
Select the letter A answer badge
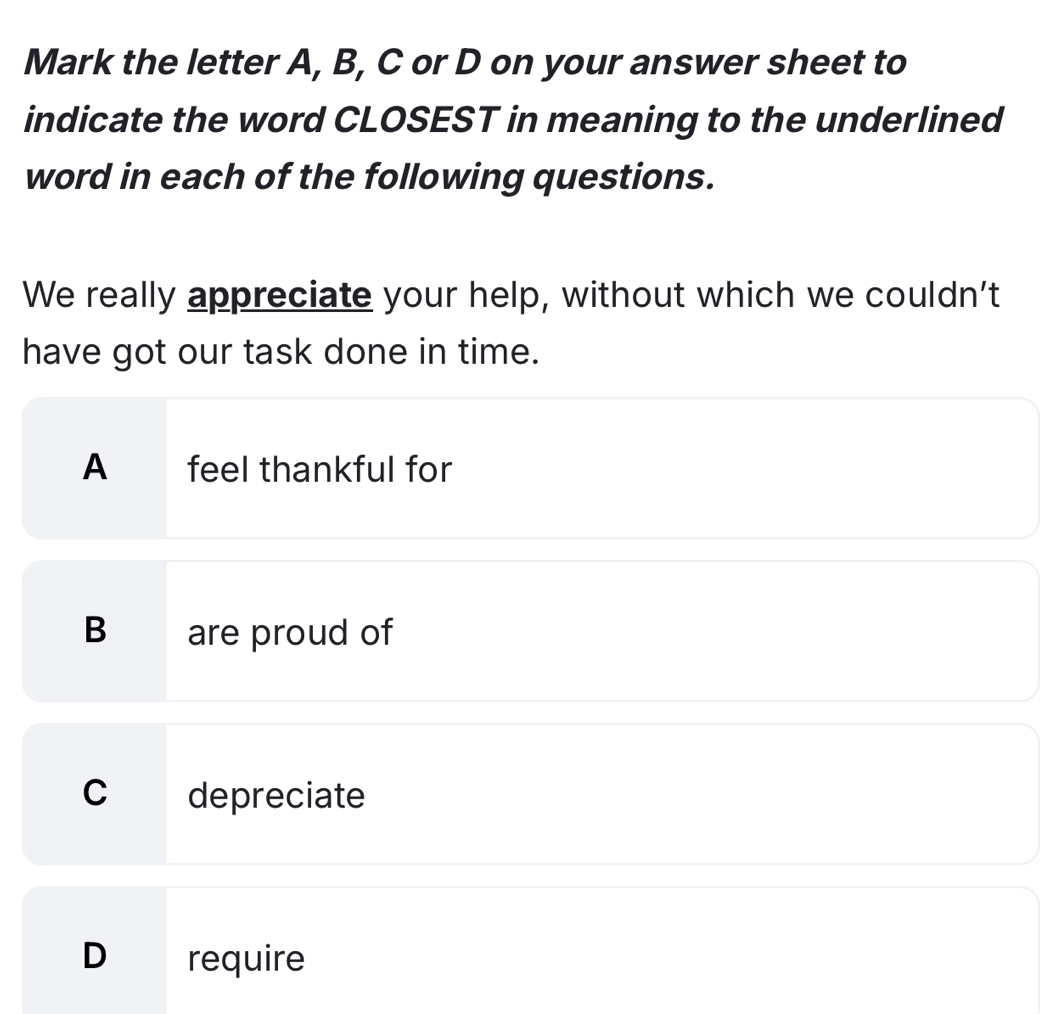[x=94, y=468]
